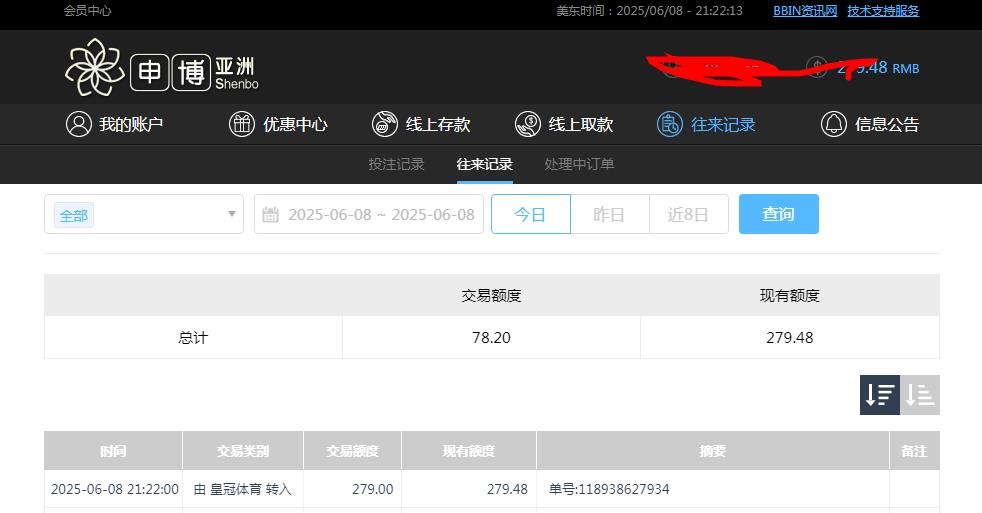
Task: Click the total balance 279.48 cell
Action: pos(790,338)
